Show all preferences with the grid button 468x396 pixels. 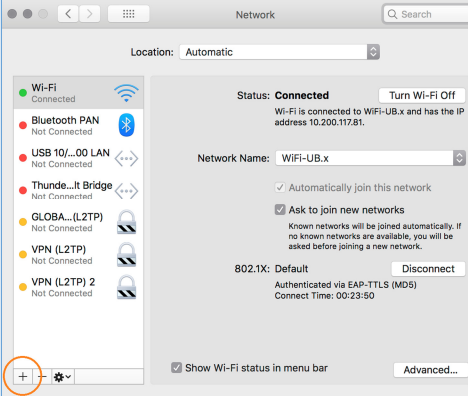click(129, 14)
